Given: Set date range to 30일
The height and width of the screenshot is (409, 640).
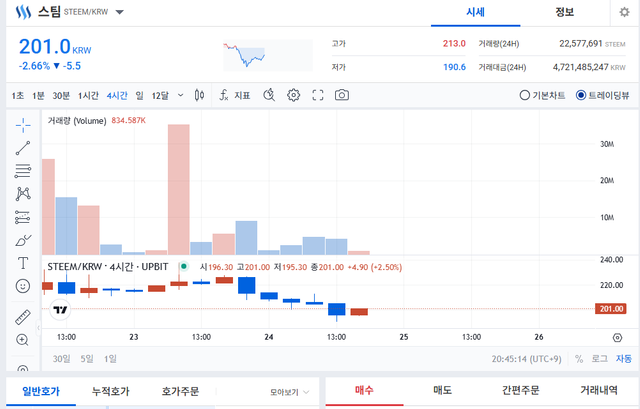Looking at the screenshot, I should click(x=61, y=359).
